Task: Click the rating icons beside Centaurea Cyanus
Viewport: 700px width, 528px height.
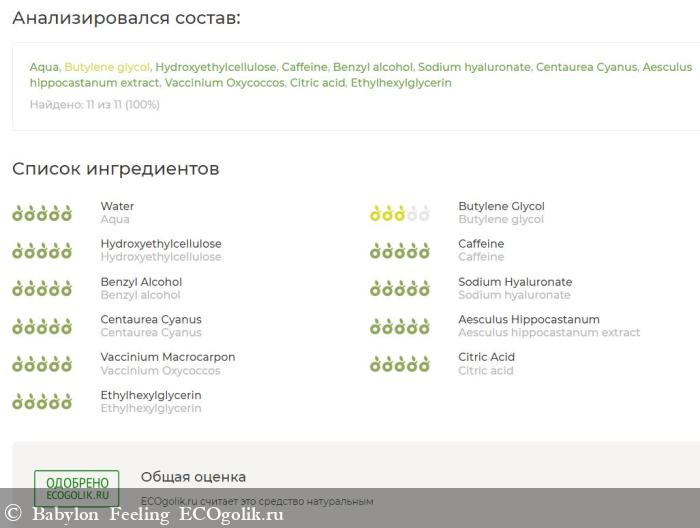Action: (42, 327)
